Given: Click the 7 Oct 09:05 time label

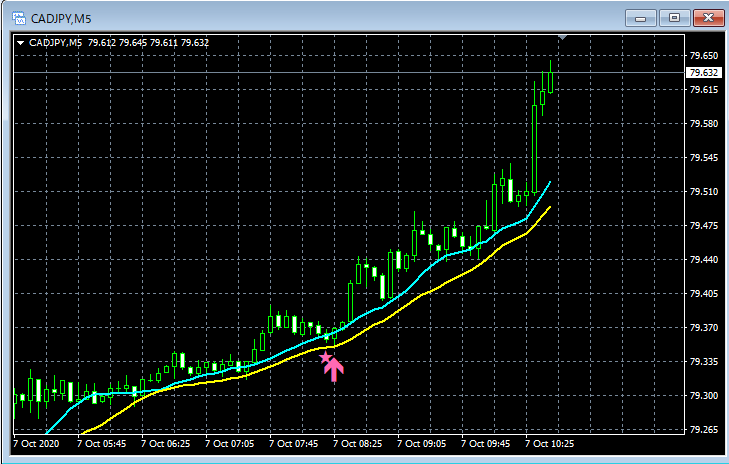Looking at the screenshot, I should tap(422, 444).
